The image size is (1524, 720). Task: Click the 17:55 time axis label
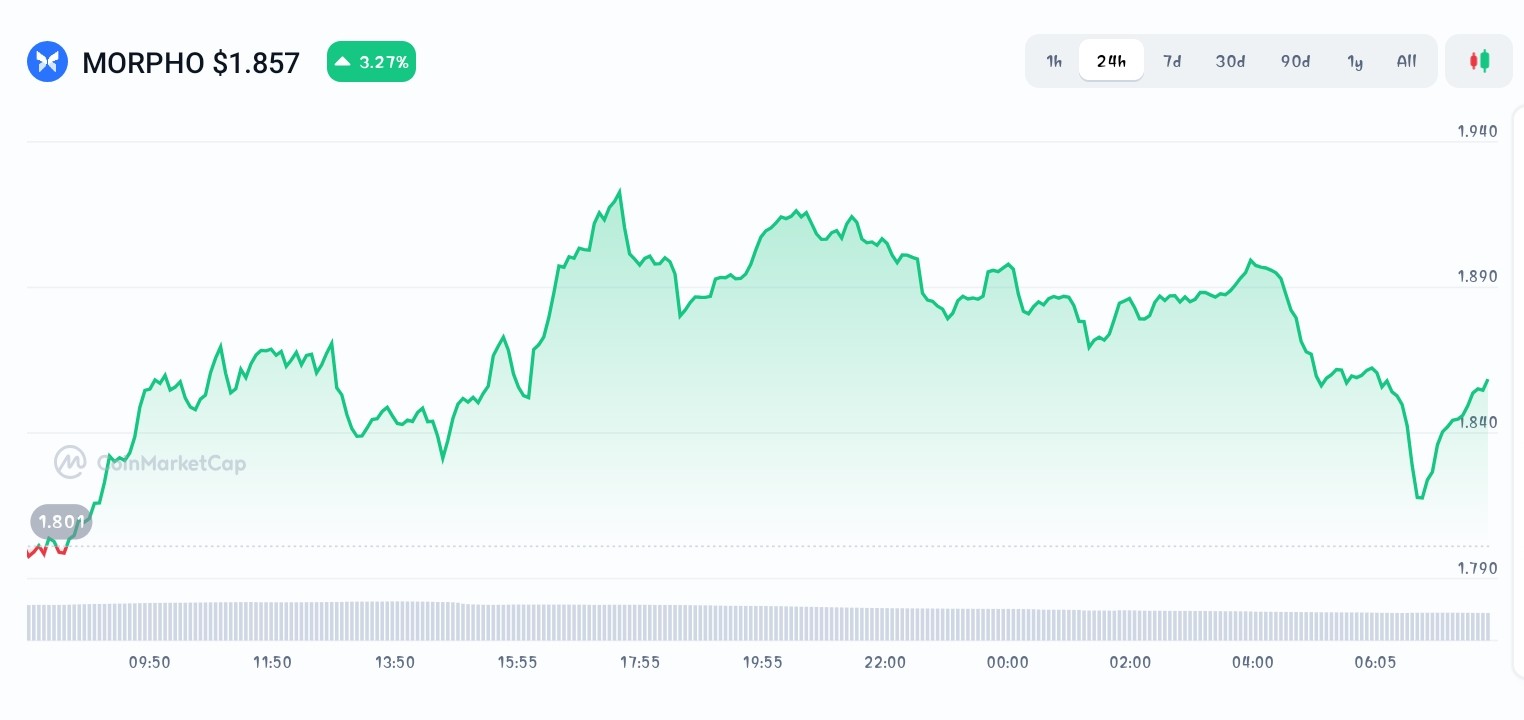639,662
